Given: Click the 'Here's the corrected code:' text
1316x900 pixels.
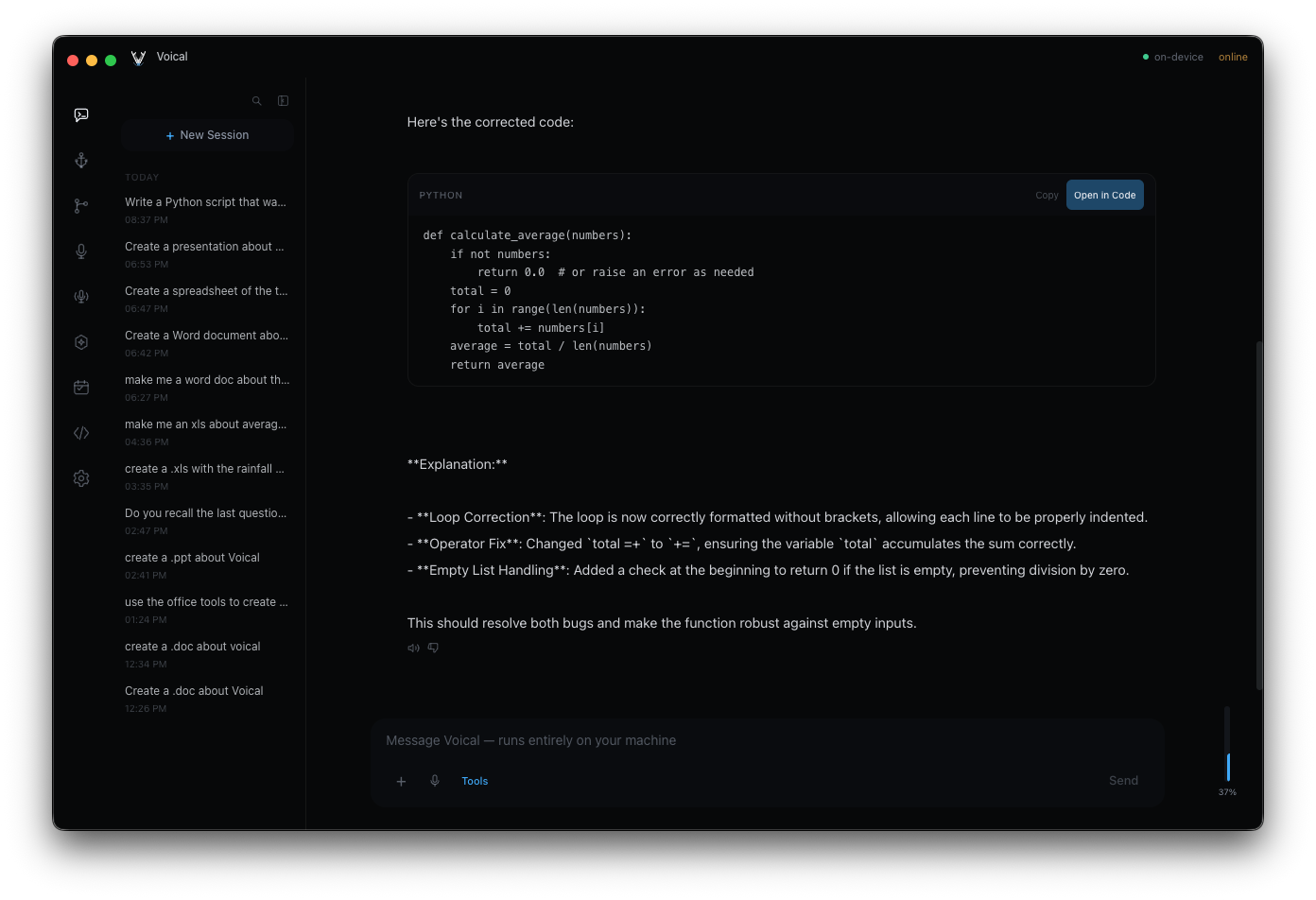Looking at the screenshot, I should pyautogui.click(x=490, y=122).
